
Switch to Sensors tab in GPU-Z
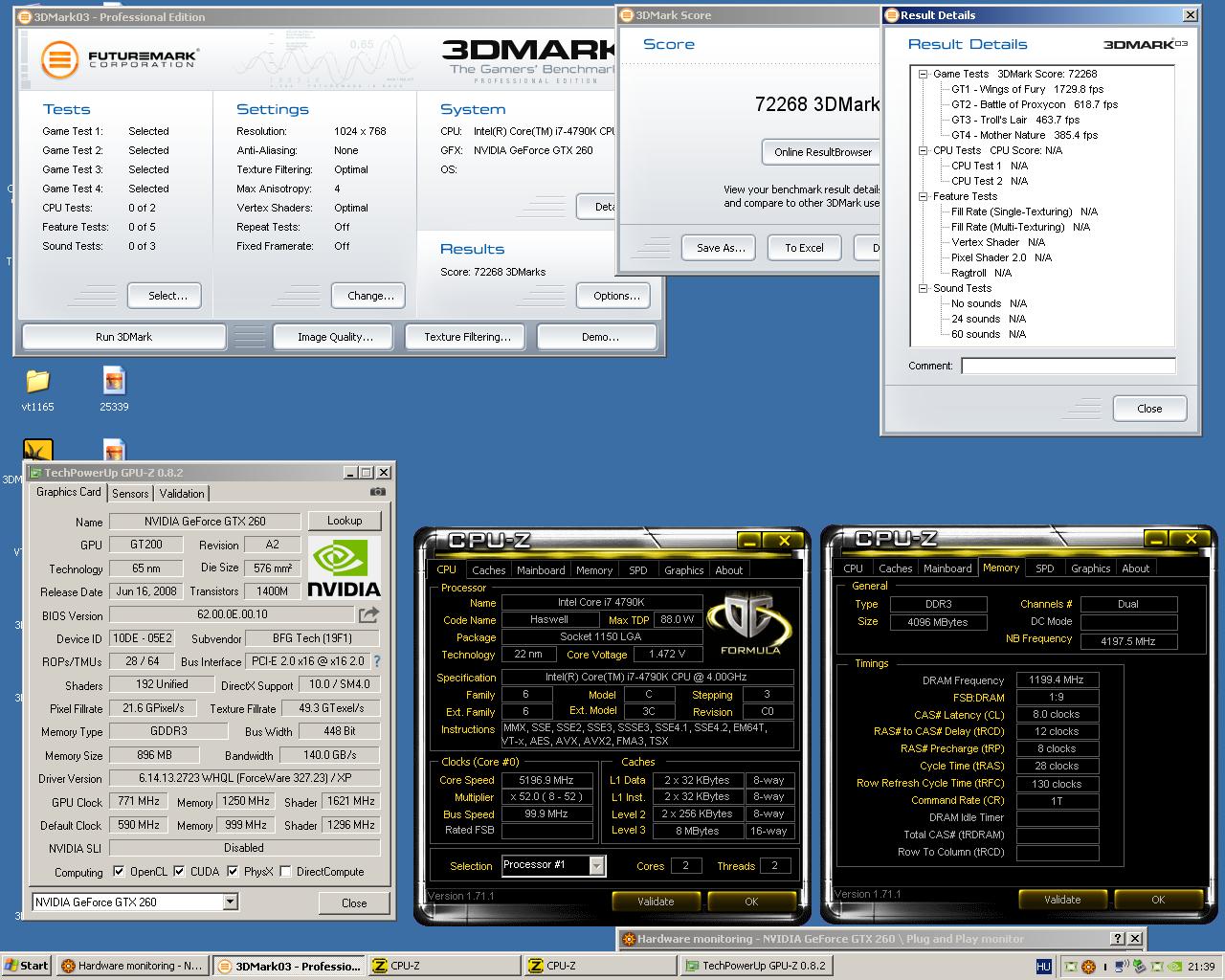(x=130, y=493)
